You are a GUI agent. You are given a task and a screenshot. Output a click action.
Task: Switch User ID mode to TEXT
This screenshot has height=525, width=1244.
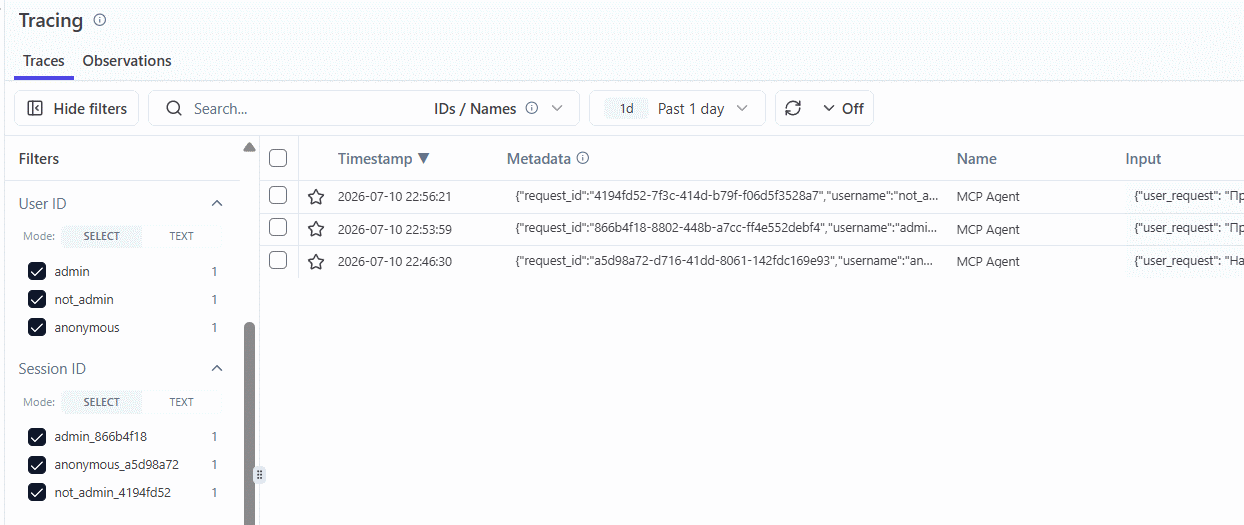point(182,236)
